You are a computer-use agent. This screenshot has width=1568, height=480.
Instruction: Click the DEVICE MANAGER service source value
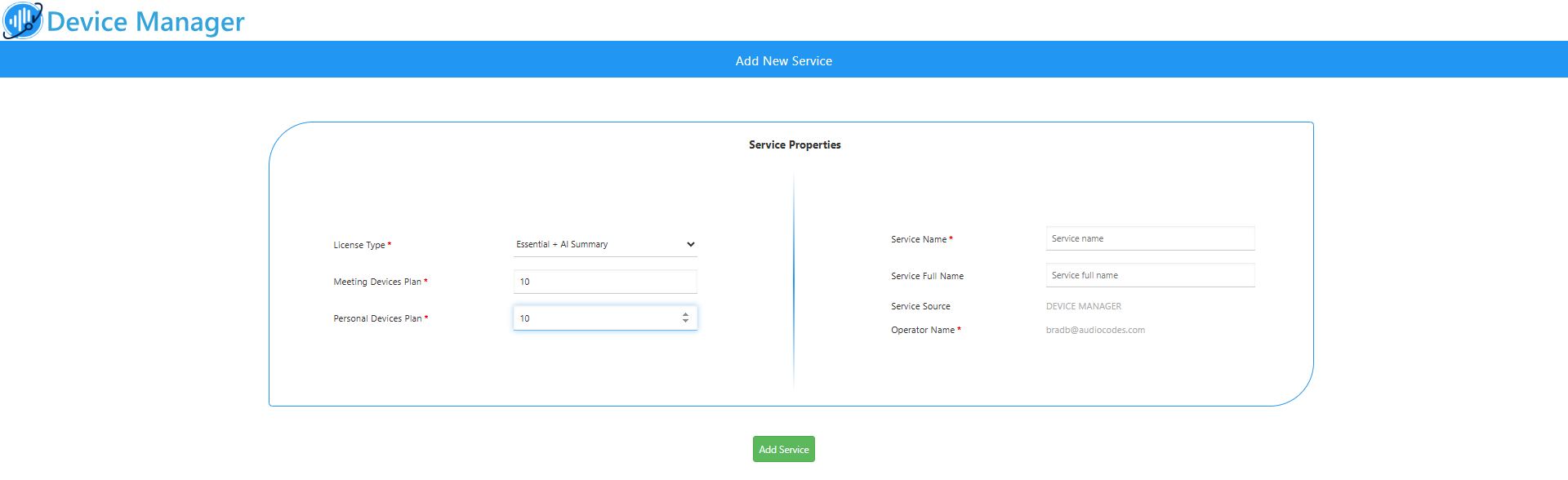[x=1084, y=306]
